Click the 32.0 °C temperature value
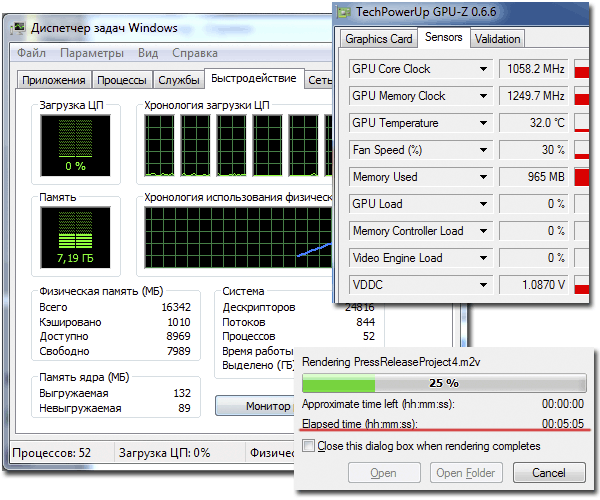The height and width of the screenshot is (500, 600). (x=534, y=123)
